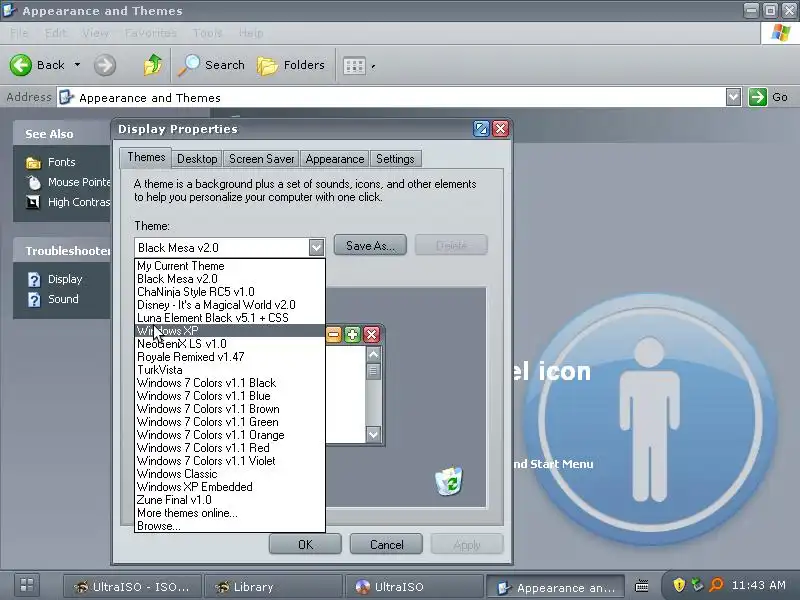Screen dimensions: 800x600
Task: Open the Favorites menu
Action: click(x=151, y=33)
